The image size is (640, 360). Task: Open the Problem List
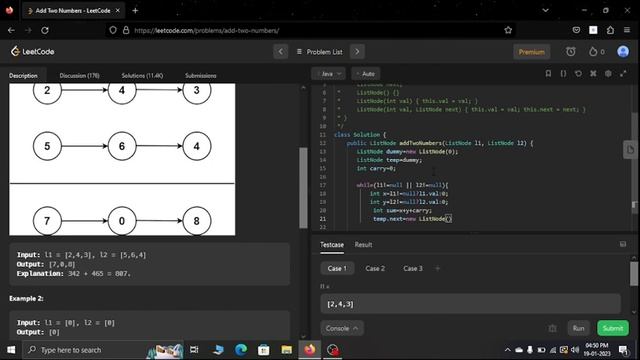tap(320, 52)
